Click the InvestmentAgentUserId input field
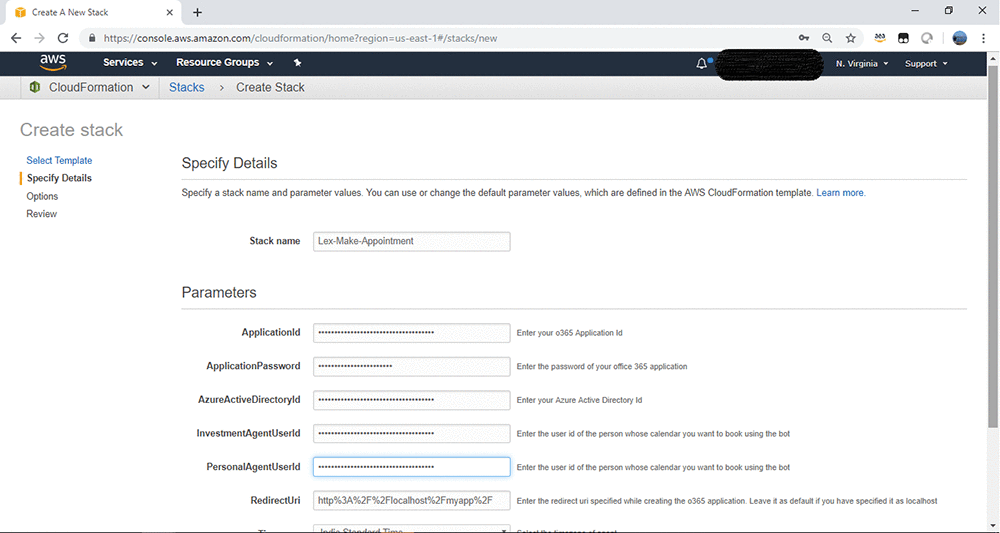 pyautogui.click(x=411, y=434)
